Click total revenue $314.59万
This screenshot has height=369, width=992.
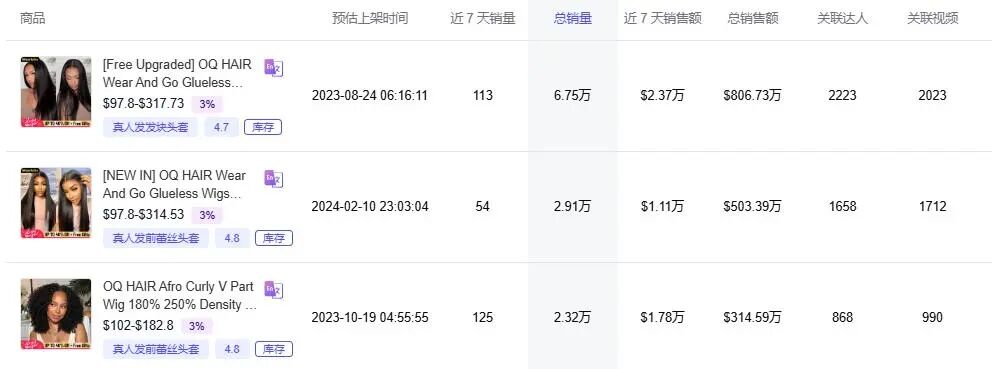click(x=753, y=317)
